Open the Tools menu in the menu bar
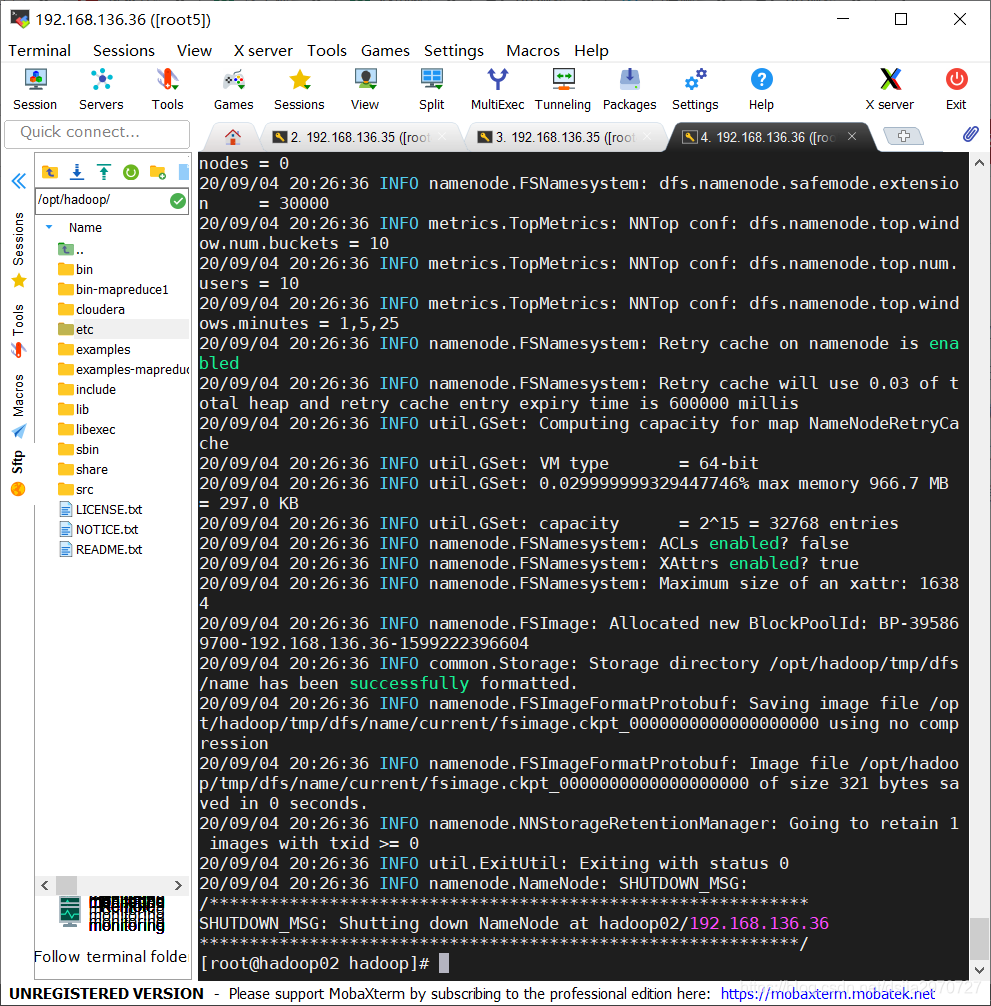The width and height of the screenshot is (991, 1006). [x=327, y=51]
